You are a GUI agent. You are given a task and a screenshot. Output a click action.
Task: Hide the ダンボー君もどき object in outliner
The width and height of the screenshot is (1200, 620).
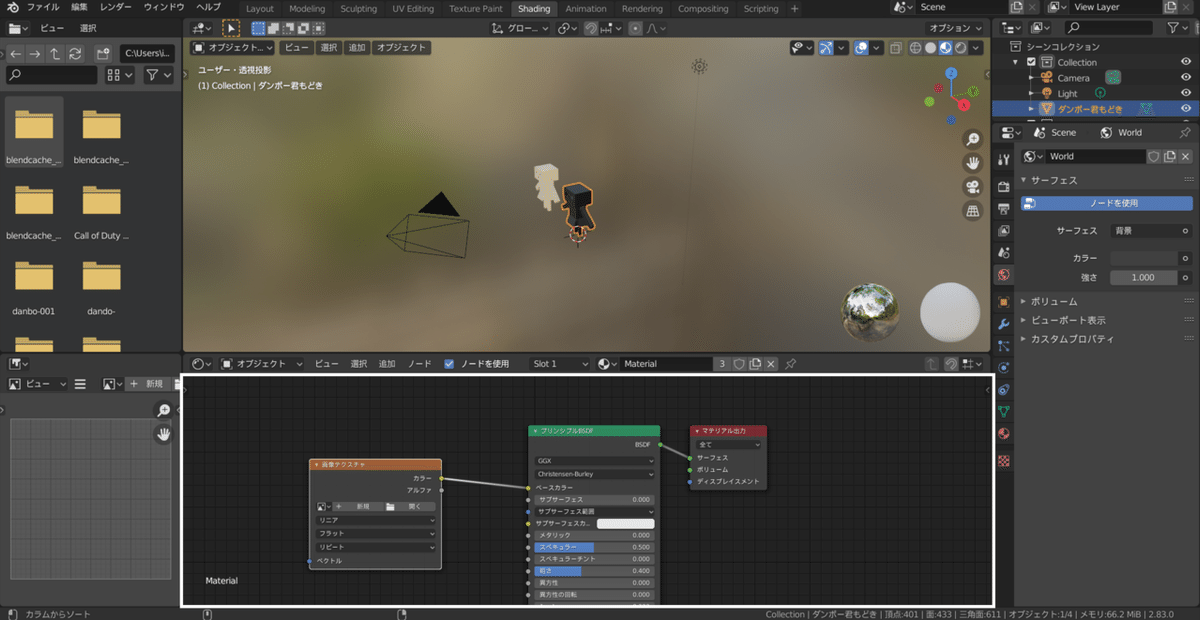point(1186,108)
